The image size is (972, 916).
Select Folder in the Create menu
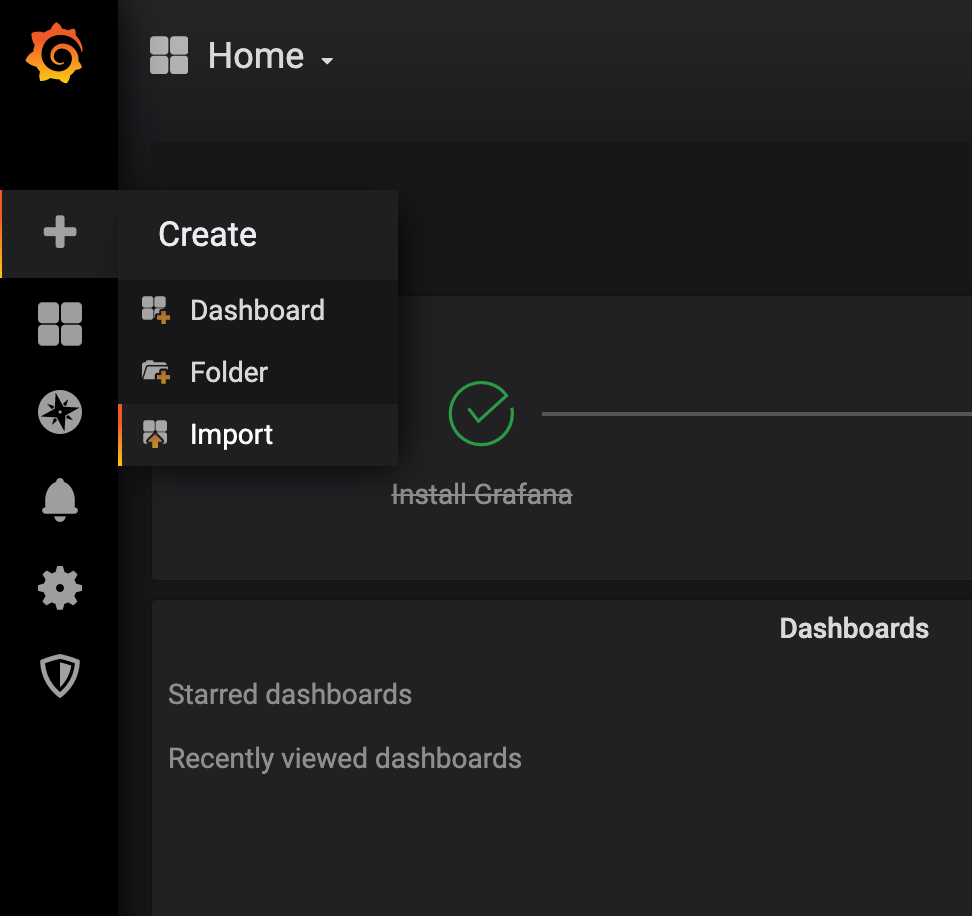click(x=229, y=373)
